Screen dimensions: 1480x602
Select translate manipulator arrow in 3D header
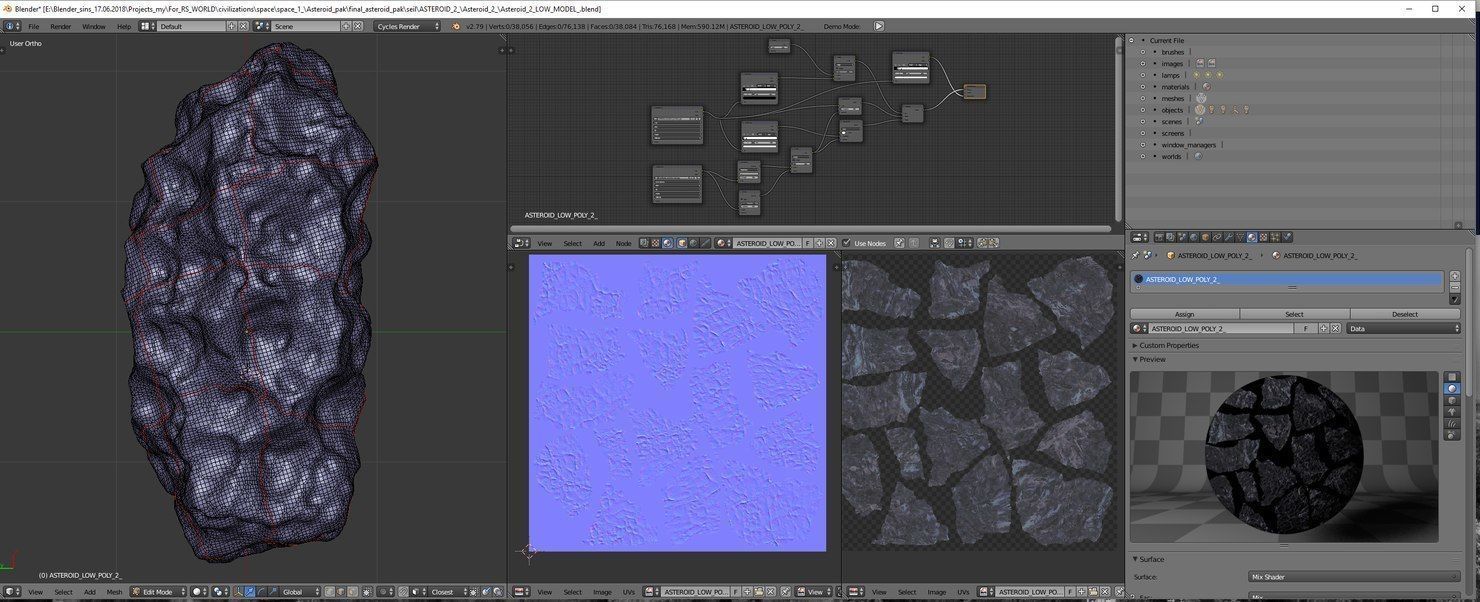249,592
